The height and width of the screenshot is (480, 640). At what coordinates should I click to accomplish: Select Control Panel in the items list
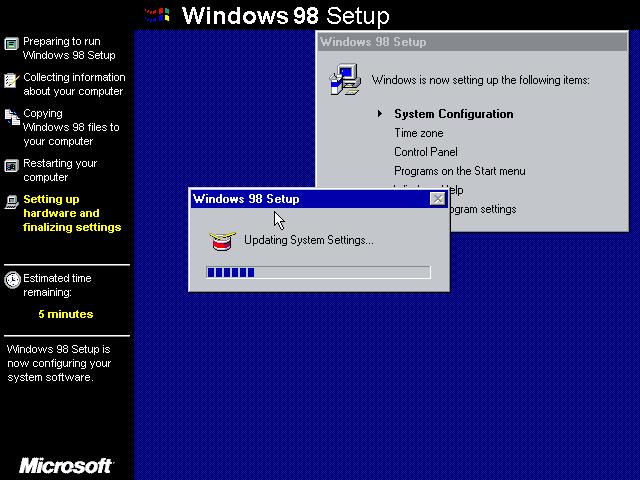[x=426, y=152]
